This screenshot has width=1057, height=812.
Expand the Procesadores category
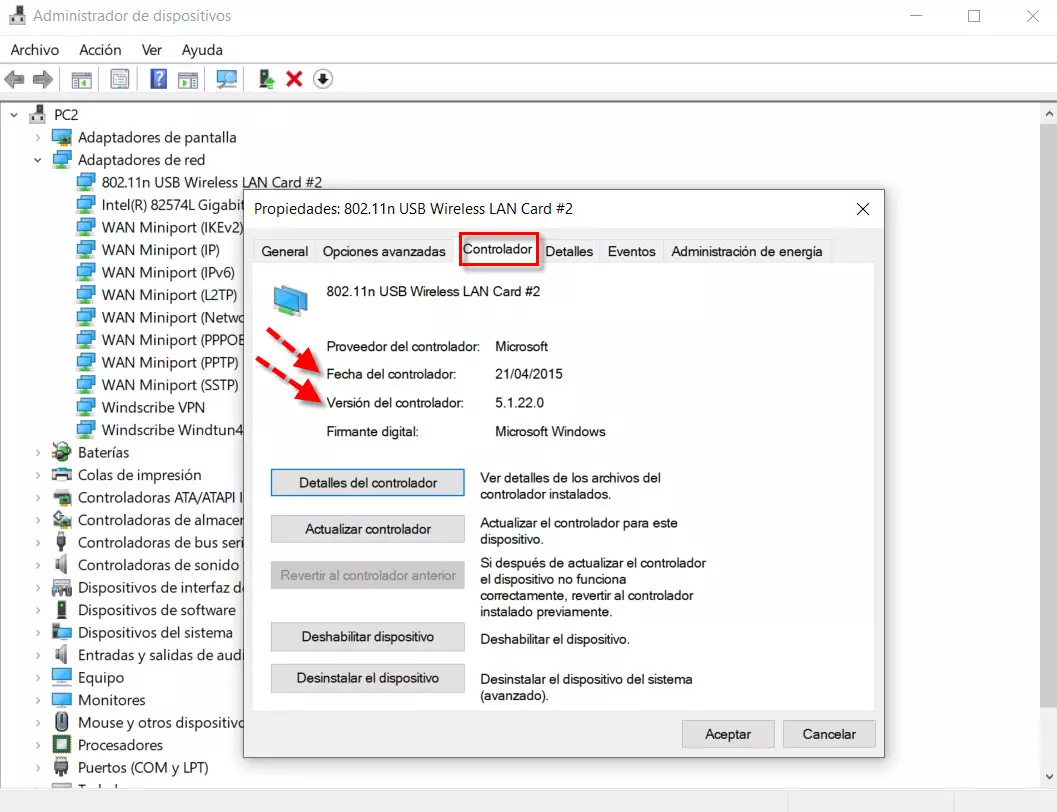coord(38,745)
